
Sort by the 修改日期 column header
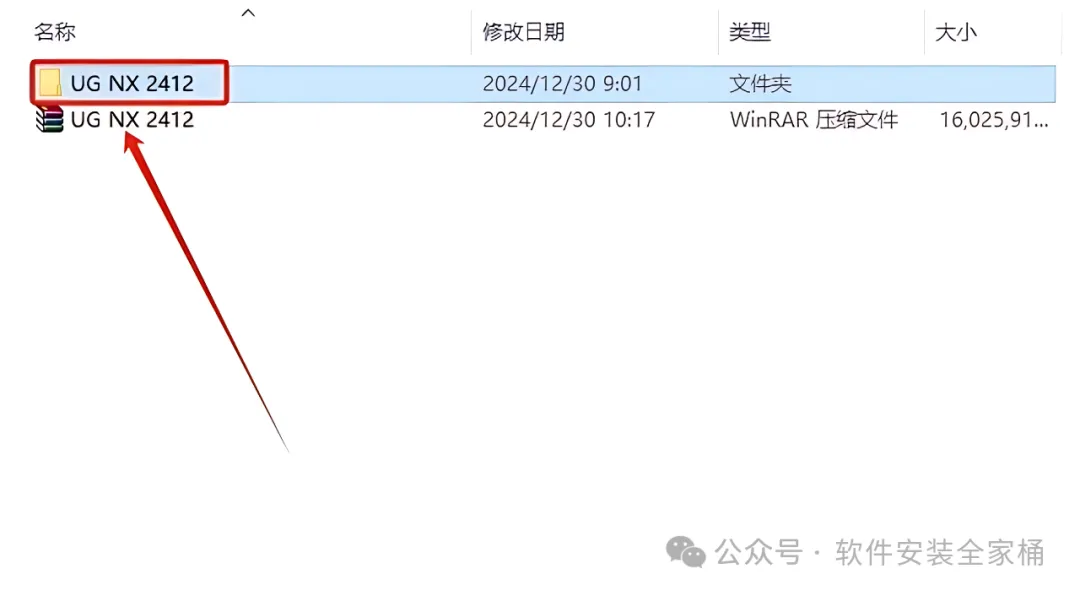[523, 32]
